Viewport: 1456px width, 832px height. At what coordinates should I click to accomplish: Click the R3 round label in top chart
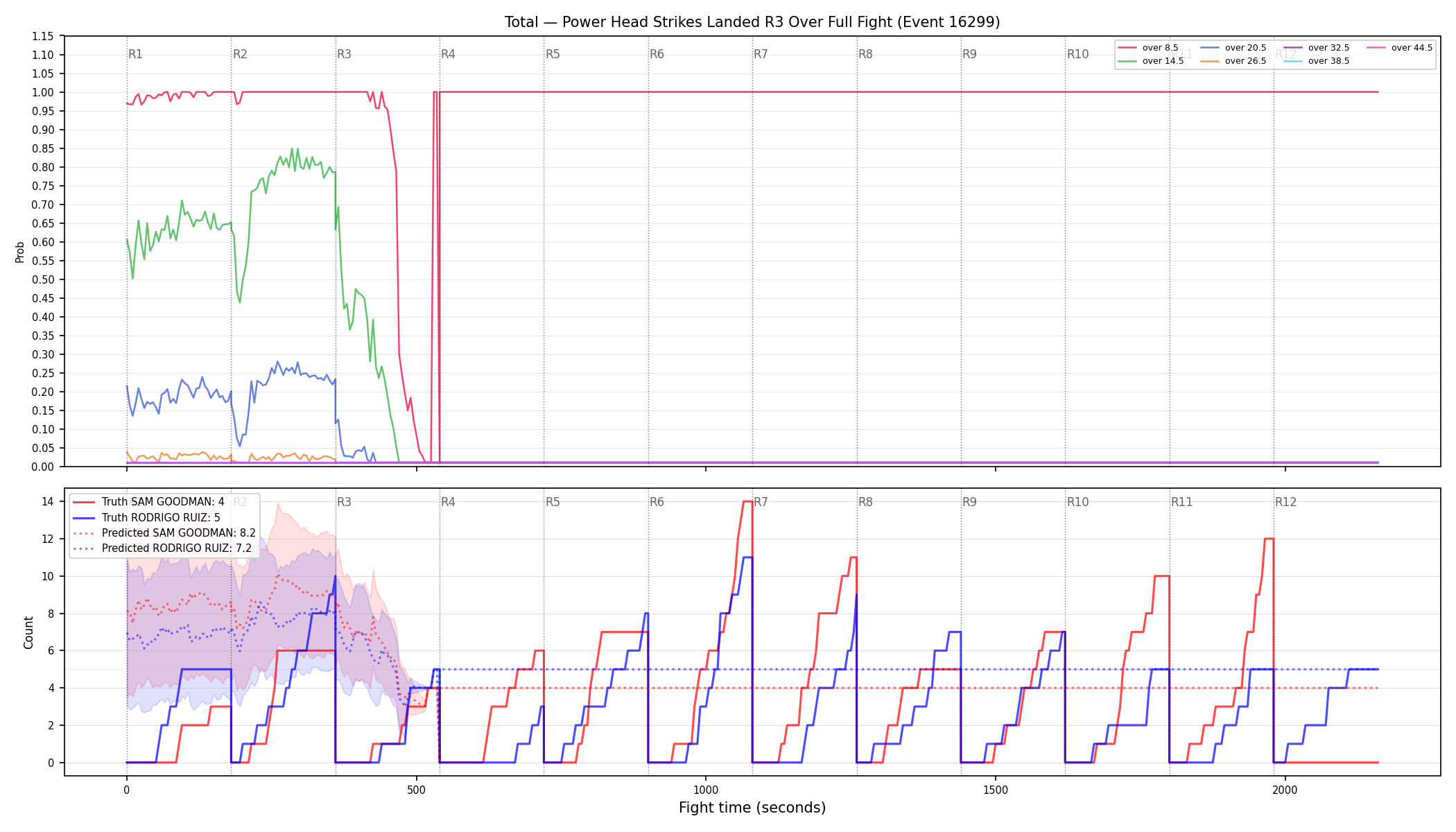click(344, 54)
